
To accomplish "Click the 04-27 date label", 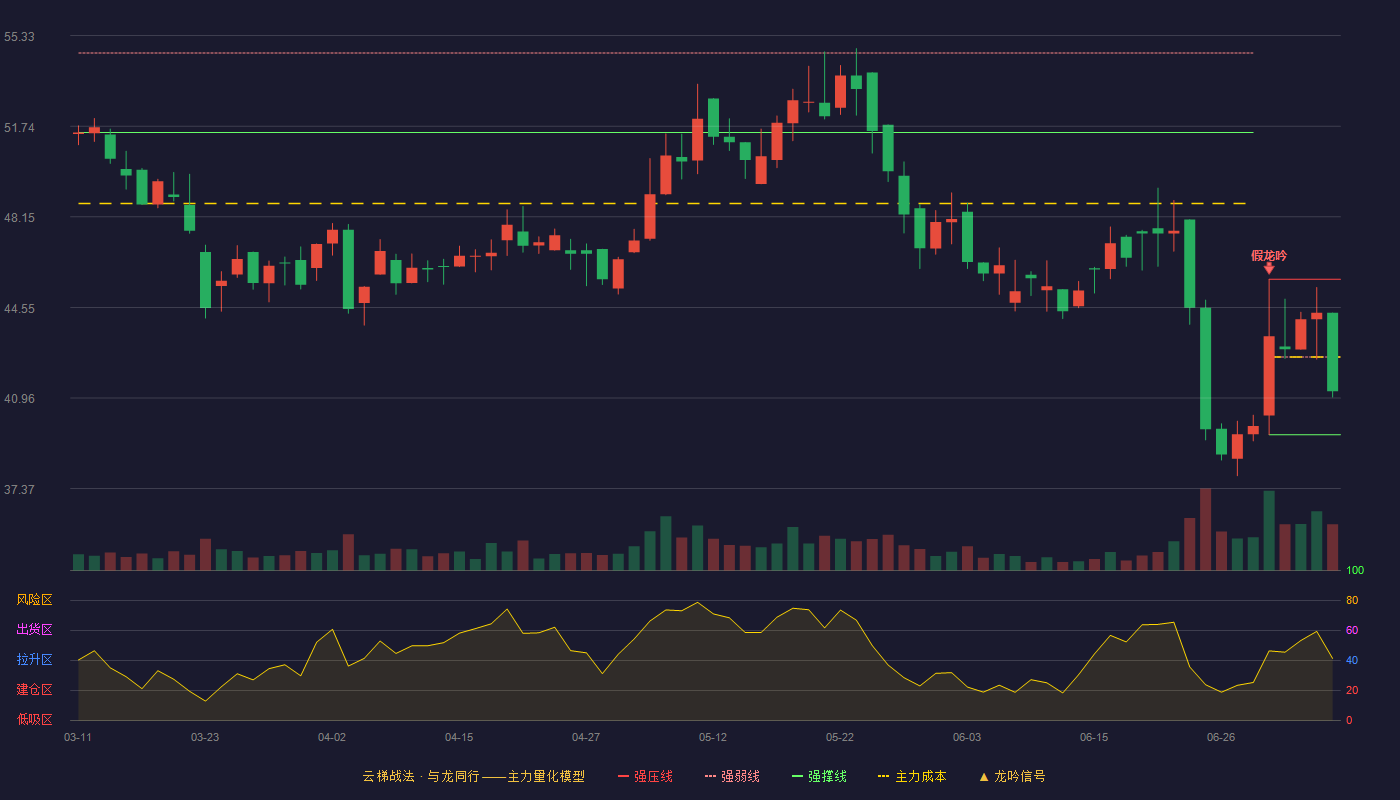I will click(586, 737).
